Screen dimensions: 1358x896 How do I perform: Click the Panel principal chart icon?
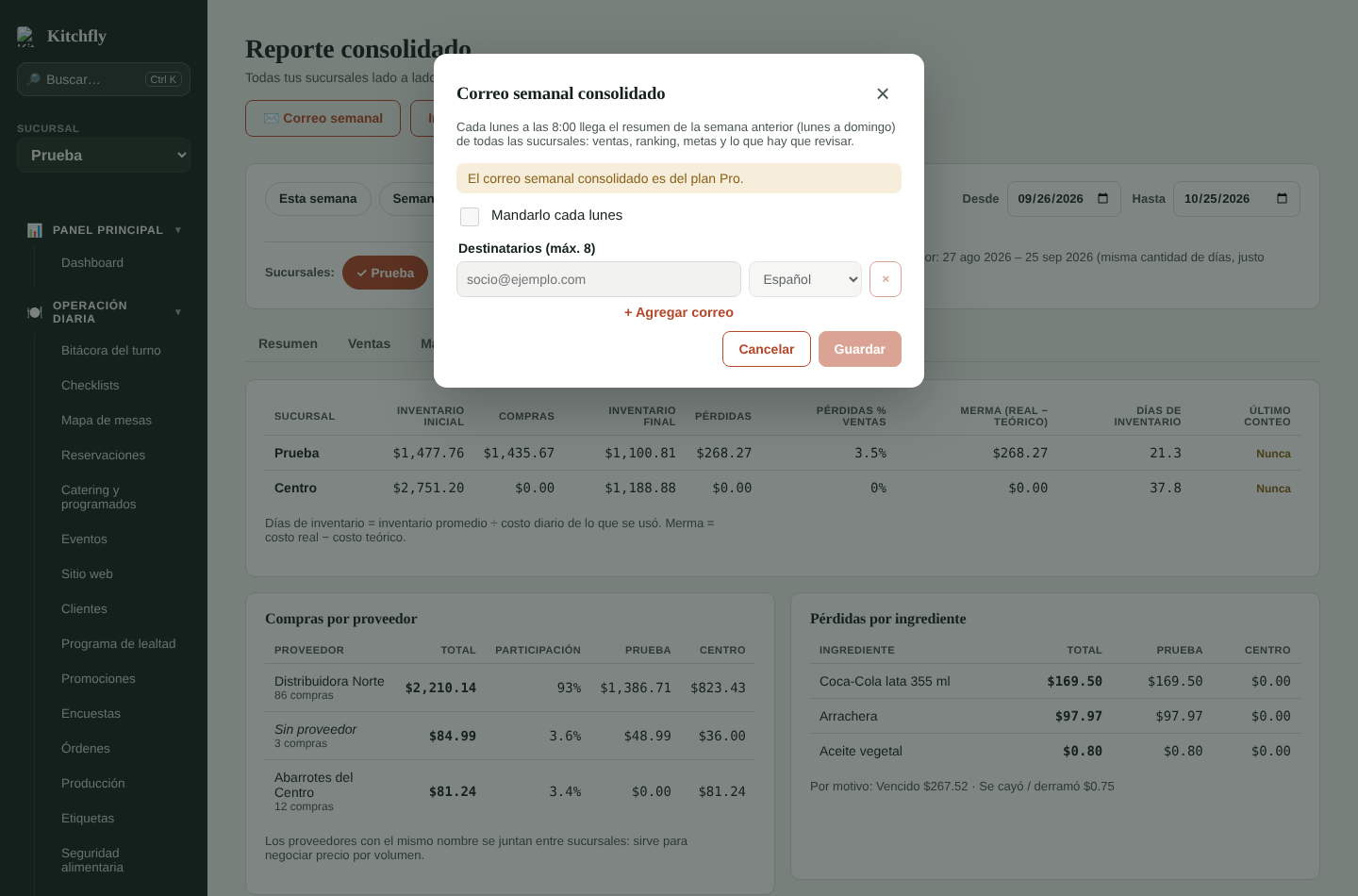35,230
